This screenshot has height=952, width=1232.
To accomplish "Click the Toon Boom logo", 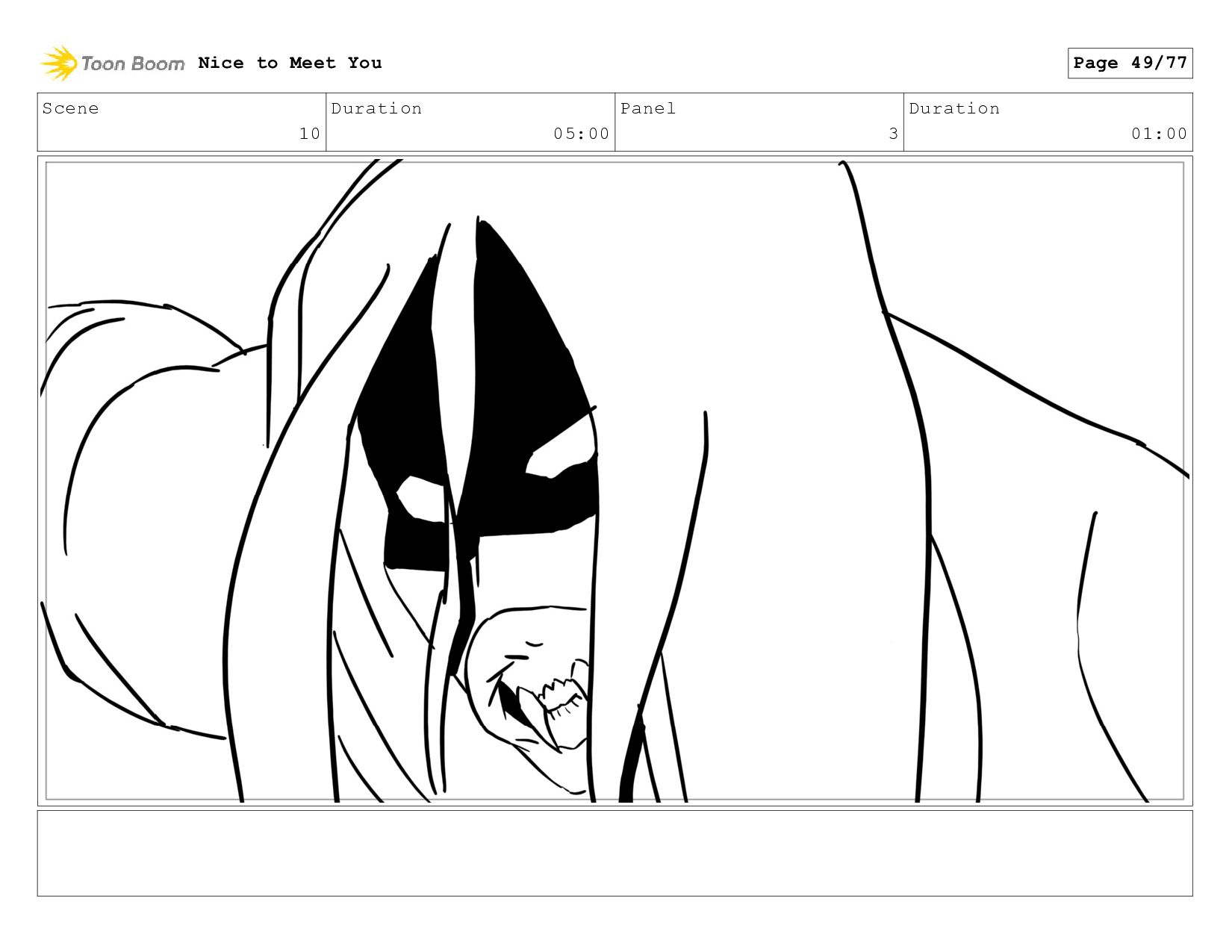I will (x=112, y=63).
